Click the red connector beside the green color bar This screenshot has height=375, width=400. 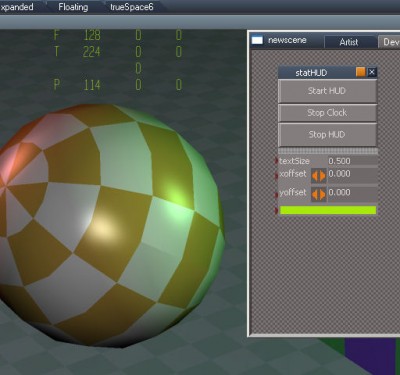[276, 210]
